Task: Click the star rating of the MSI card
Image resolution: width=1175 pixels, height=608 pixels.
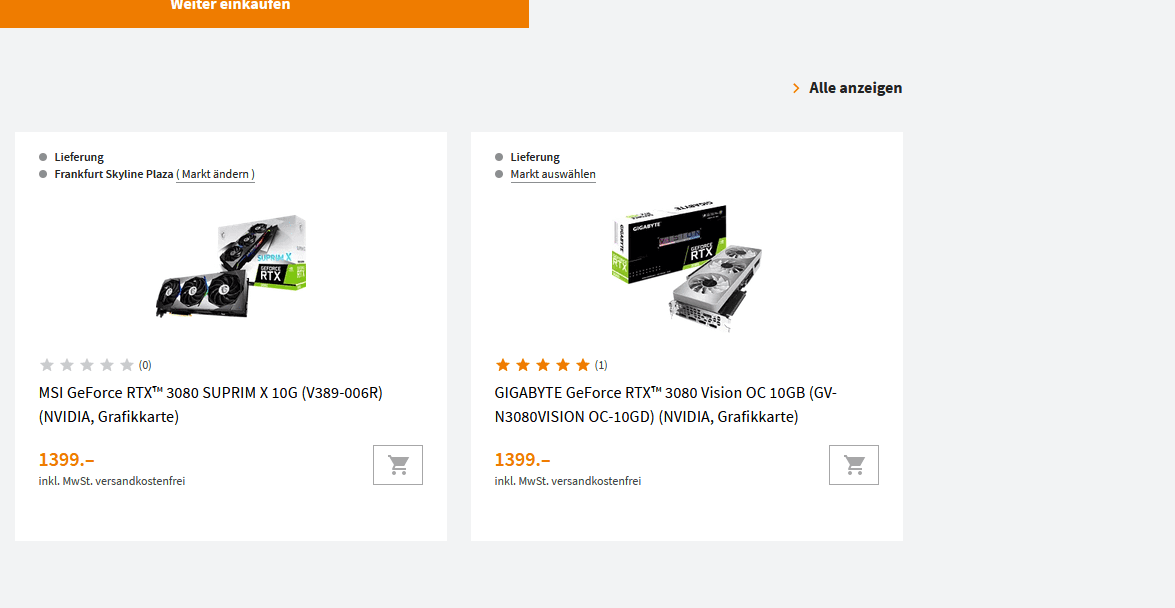Action: click(86, 365)
